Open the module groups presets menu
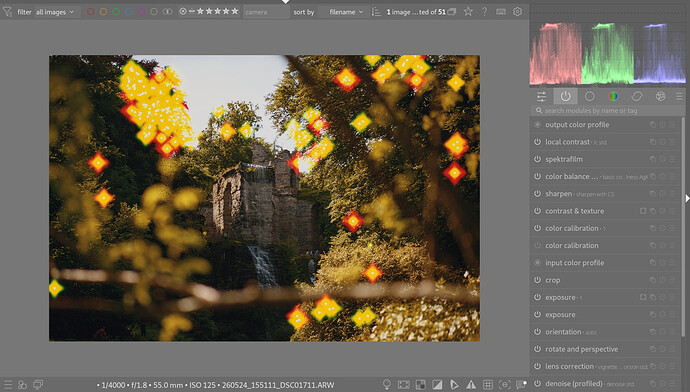This screenshot has height=392, width=690. click(x=679, y=96)
